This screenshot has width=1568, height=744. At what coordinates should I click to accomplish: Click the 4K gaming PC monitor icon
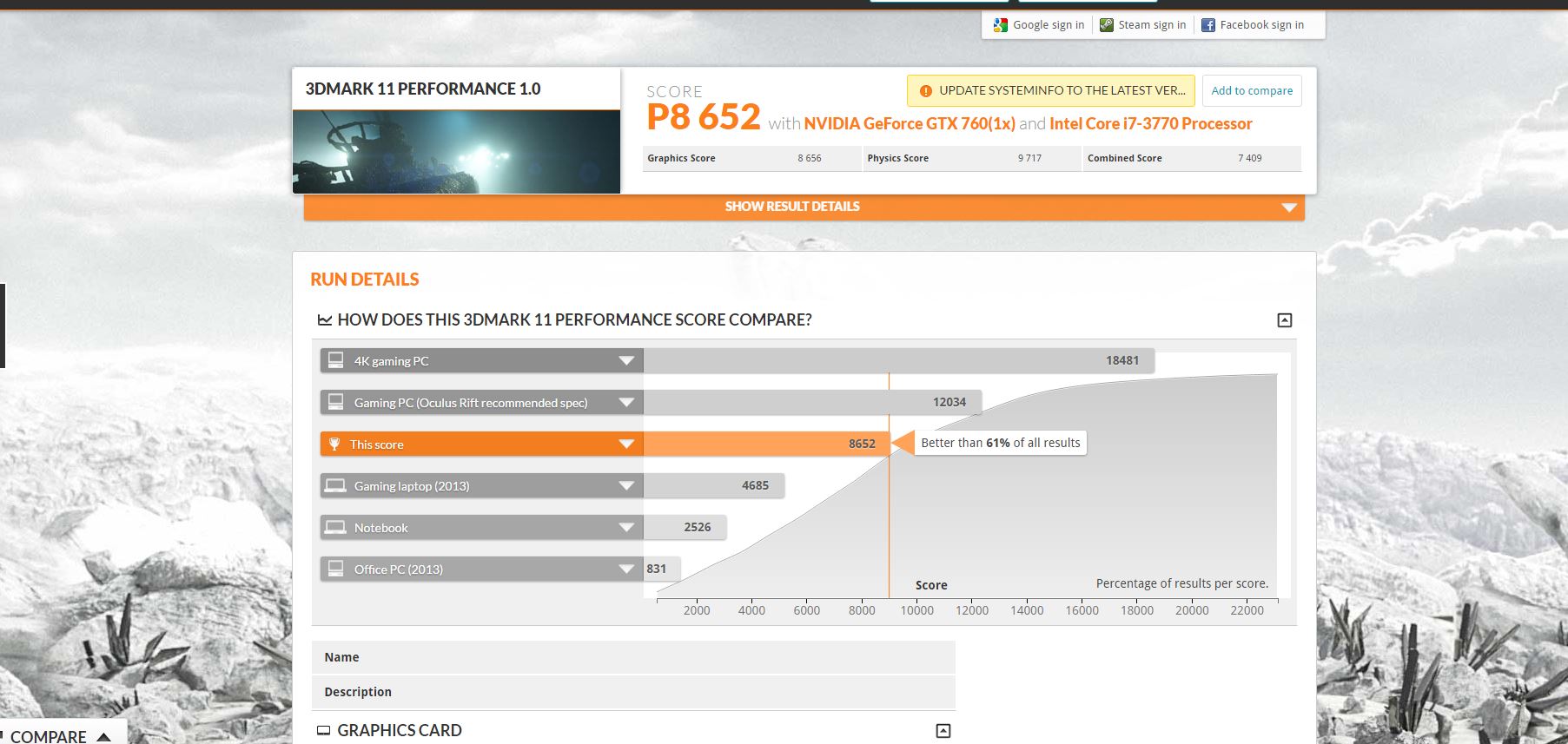point(335,360)
